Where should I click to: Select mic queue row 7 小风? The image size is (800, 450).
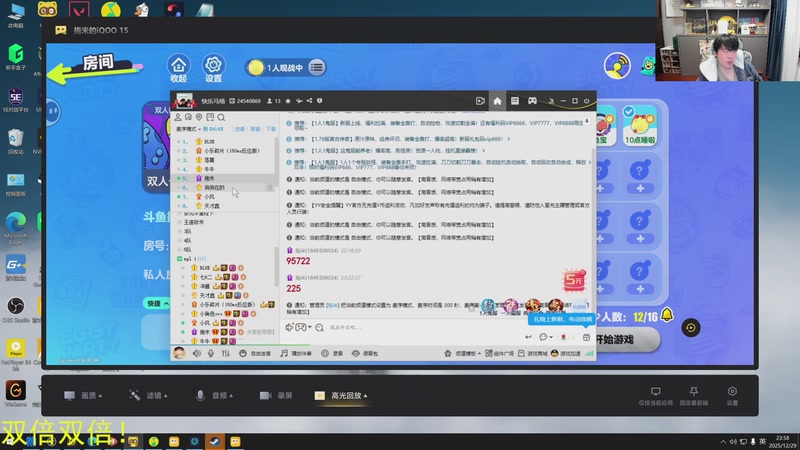(x=225, y=197)
